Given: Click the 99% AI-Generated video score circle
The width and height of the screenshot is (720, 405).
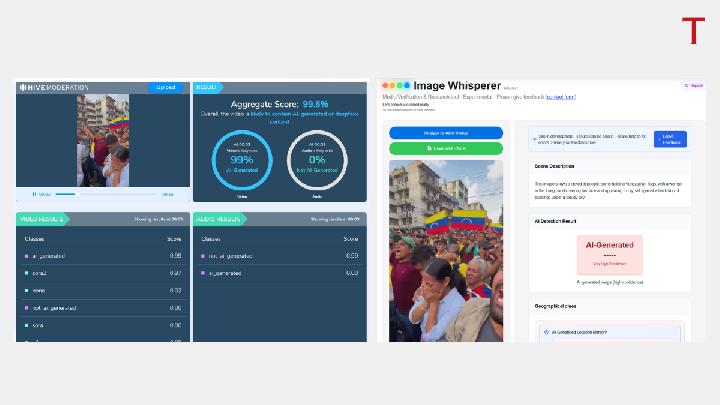Looking at the screenshot, I should coord(241,158).
